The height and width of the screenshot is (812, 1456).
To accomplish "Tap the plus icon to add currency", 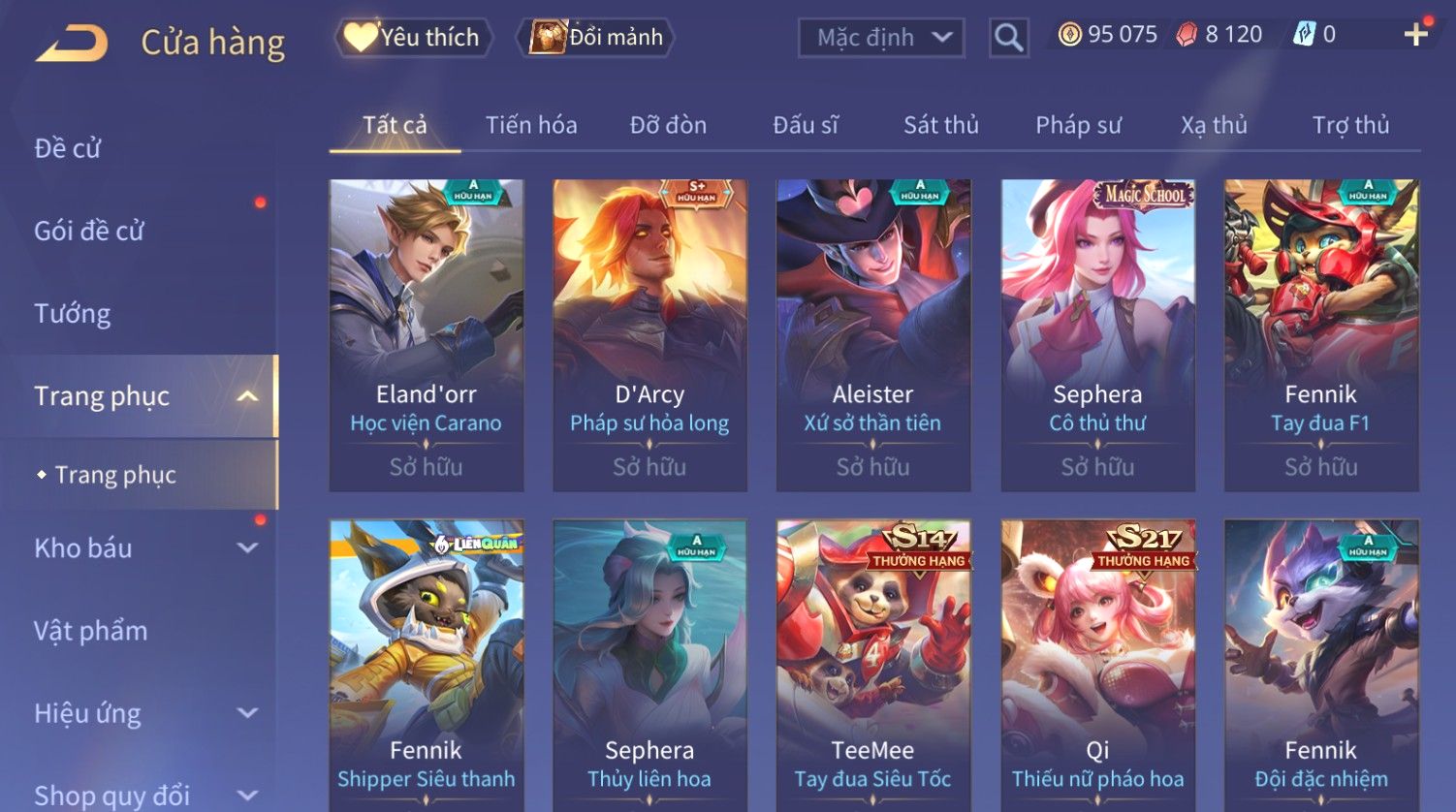I will click(x=1416, y=35).
